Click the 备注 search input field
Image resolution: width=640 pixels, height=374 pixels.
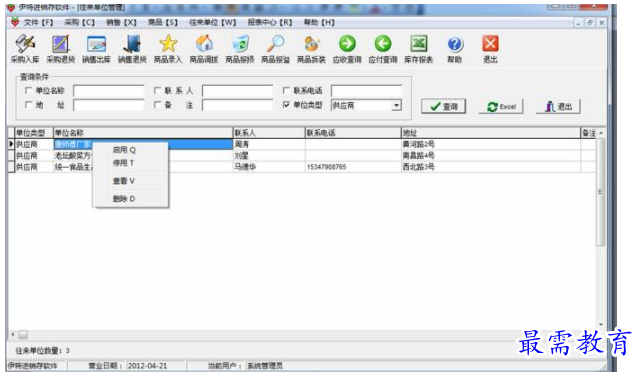pos(238,105)
